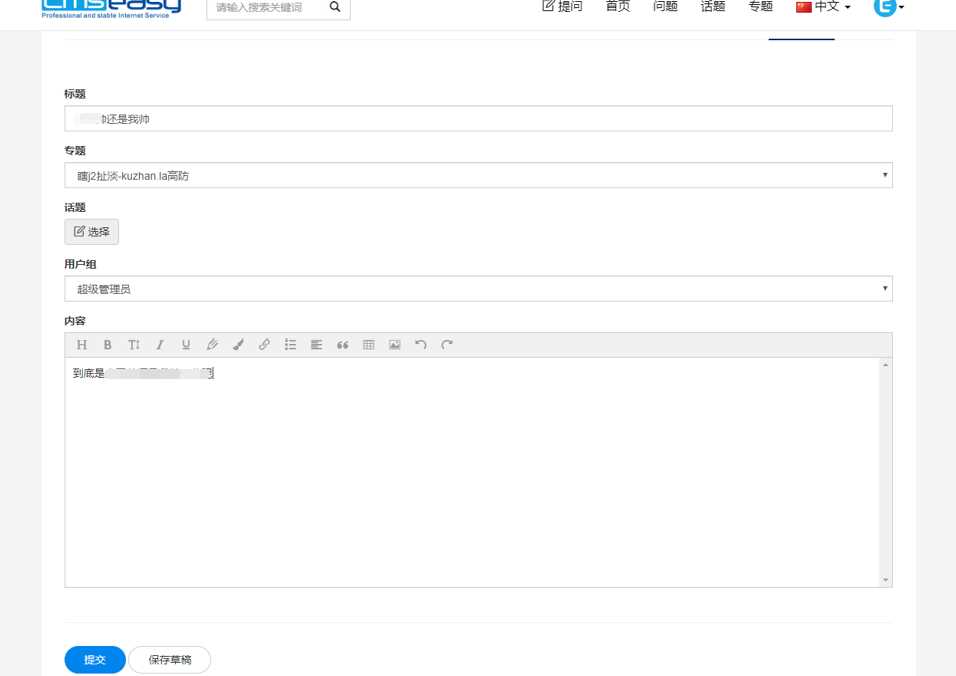956x676 pixels.
Task: Toggle Bold formatting for the content
Action: (108, 344)
